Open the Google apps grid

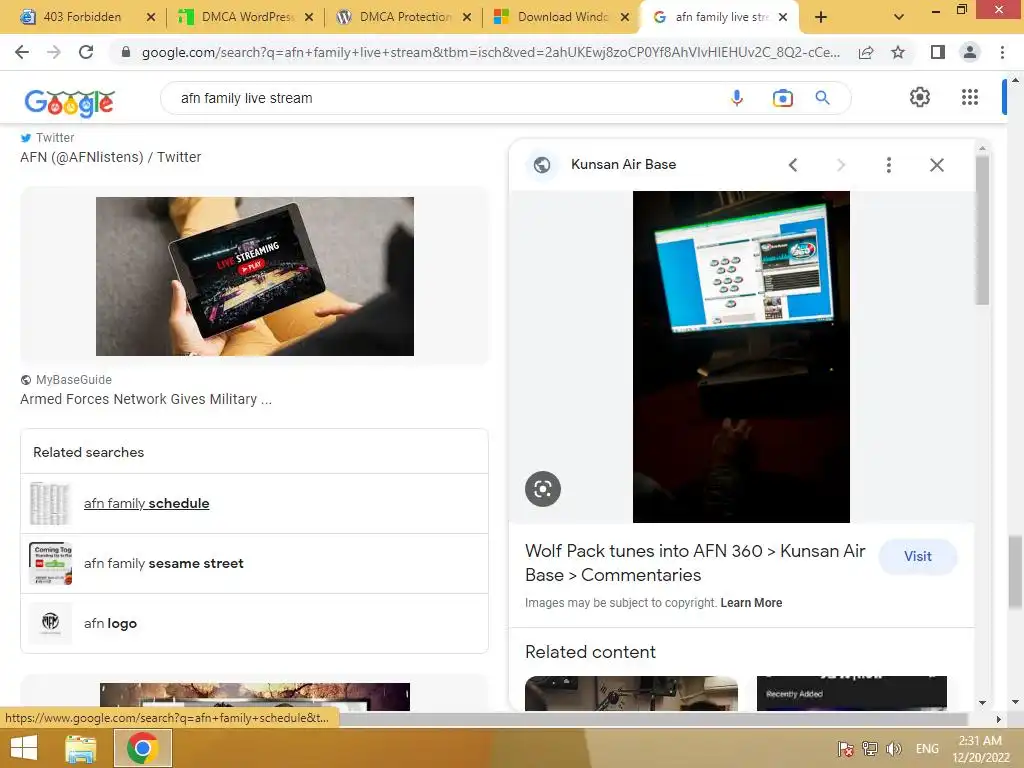(970, 97)
